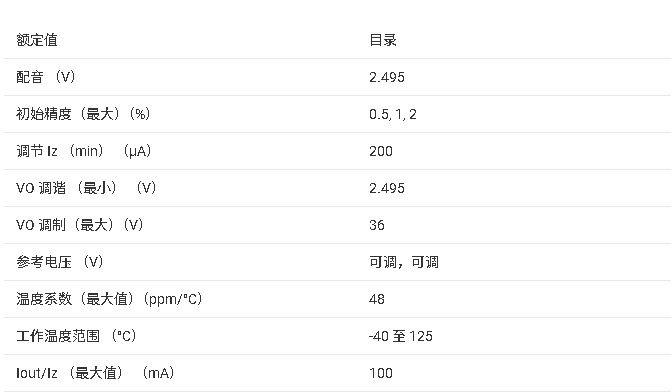Select the 初始精度(最大)(%) label
The height and width of the screenshot is (392, 672).
point(83,114)
